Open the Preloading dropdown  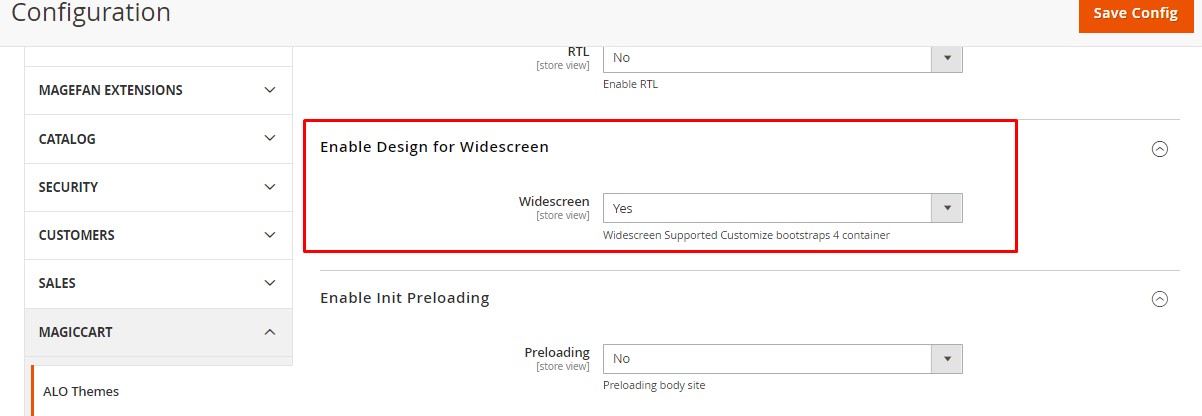tap(768, 358)
